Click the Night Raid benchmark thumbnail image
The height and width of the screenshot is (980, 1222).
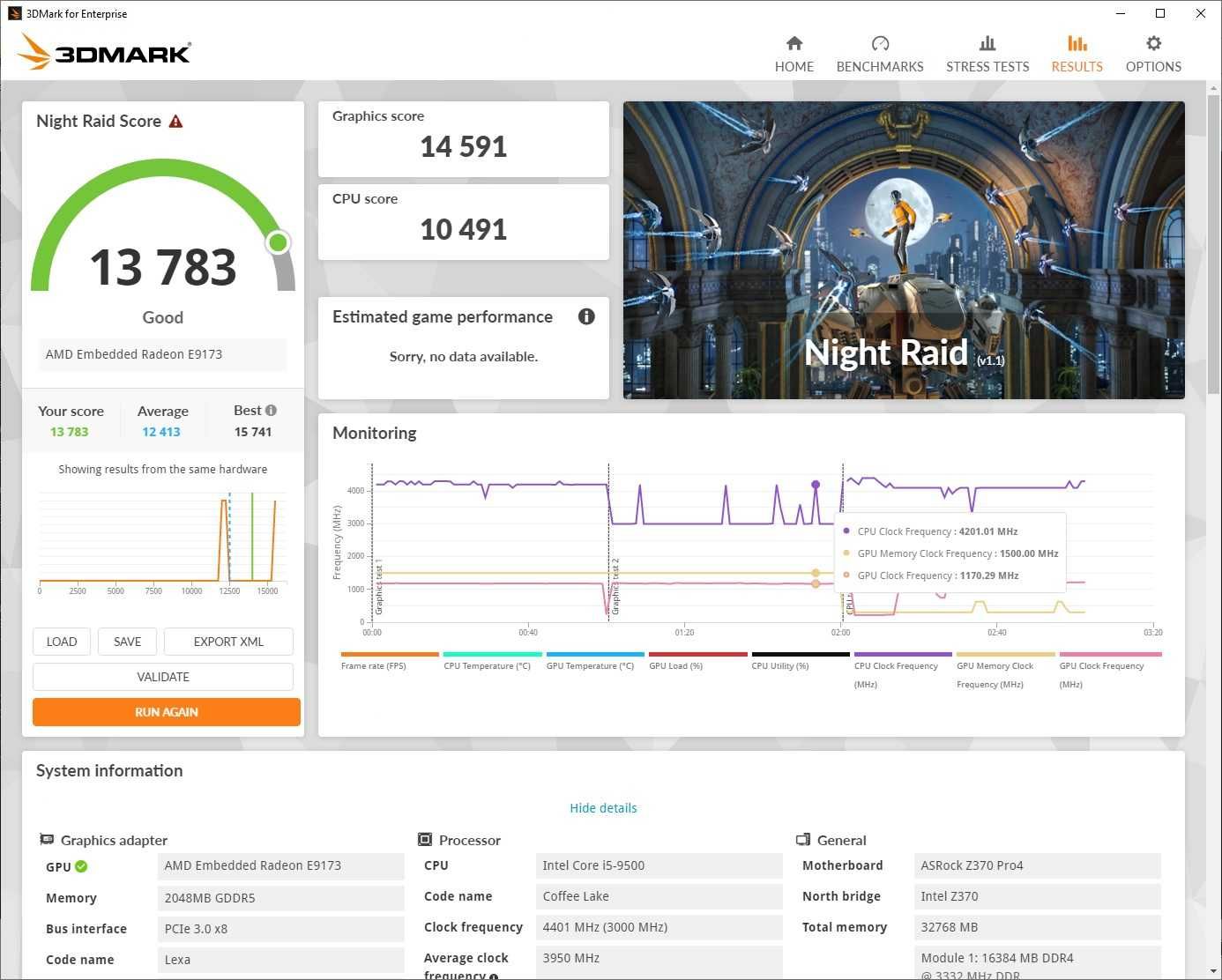(x=904, y=250)
